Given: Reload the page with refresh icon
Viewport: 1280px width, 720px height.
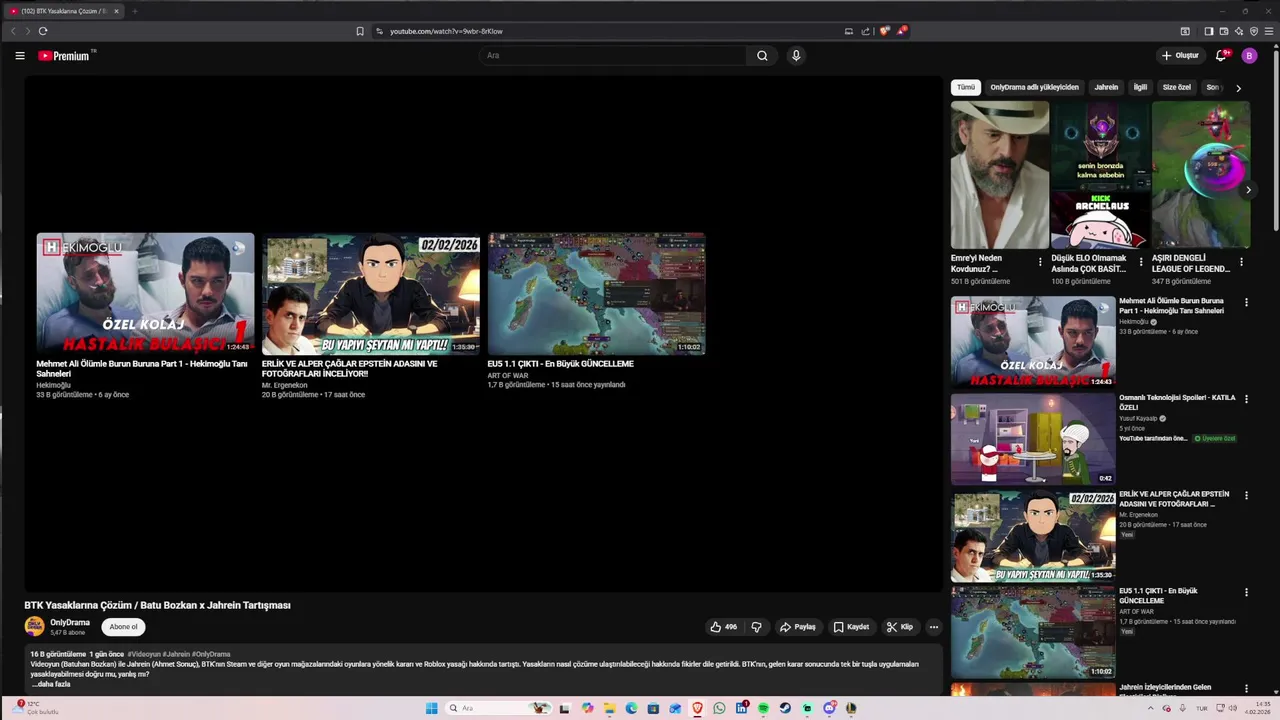Looking at the screenshot, I should [43, 31].
